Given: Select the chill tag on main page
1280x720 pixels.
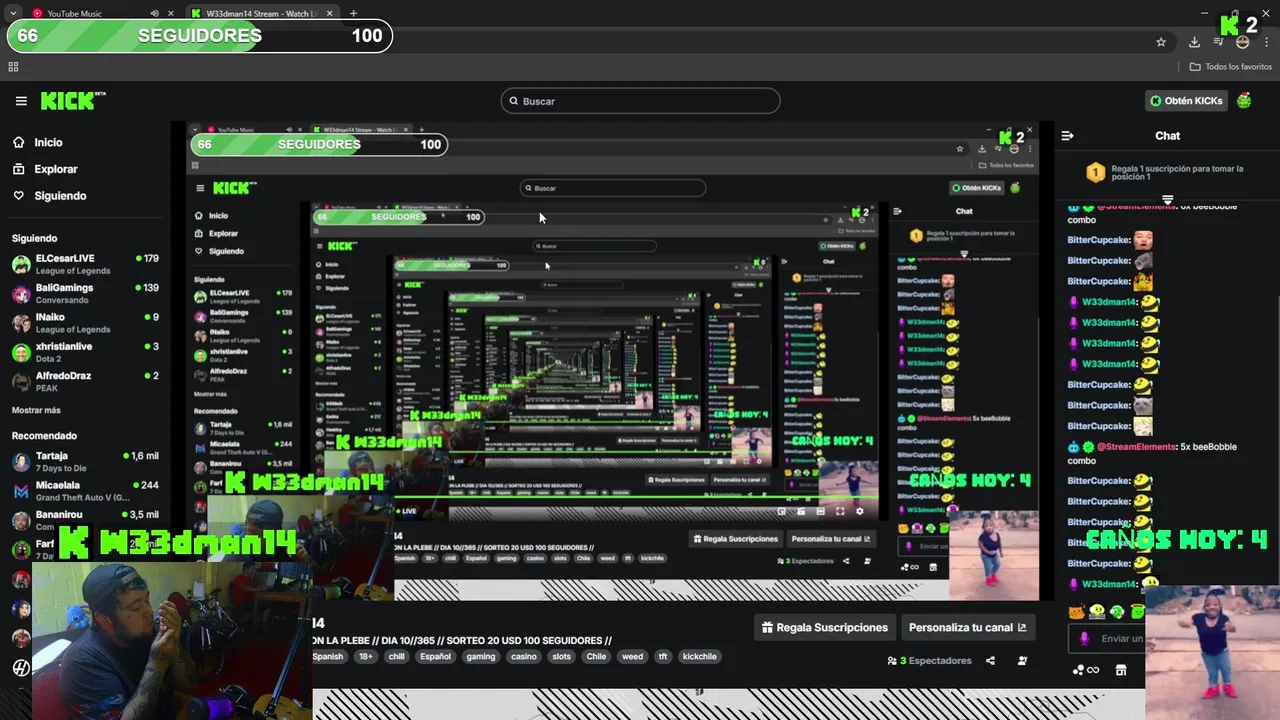Looking at the screenshot, I should click(x=397, y=657).
